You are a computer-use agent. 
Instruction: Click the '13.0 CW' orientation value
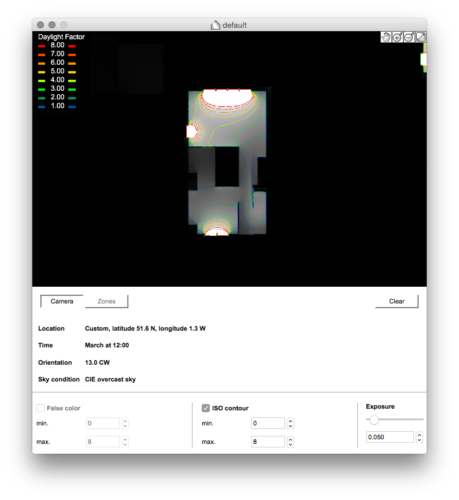(x=97, y=363)
